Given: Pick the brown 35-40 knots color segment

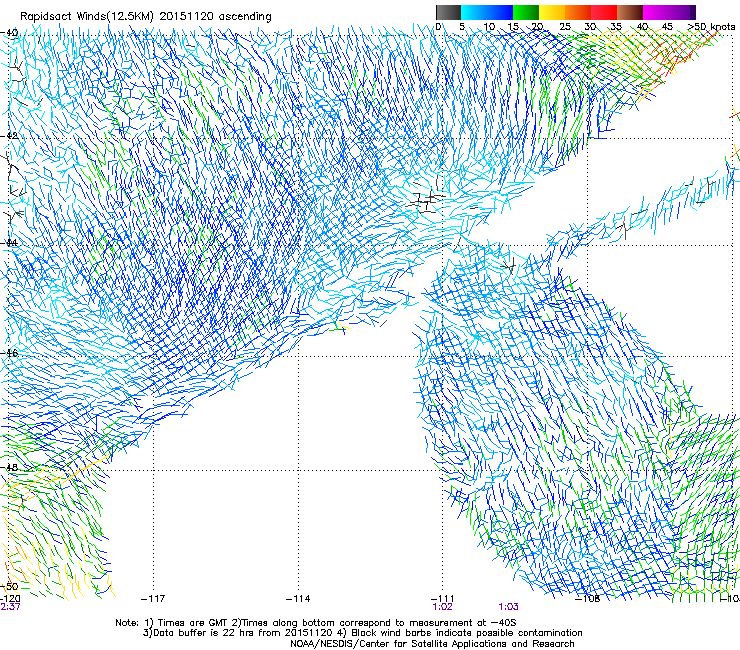Looking at the screenshot, I should [x=630, y=12].
